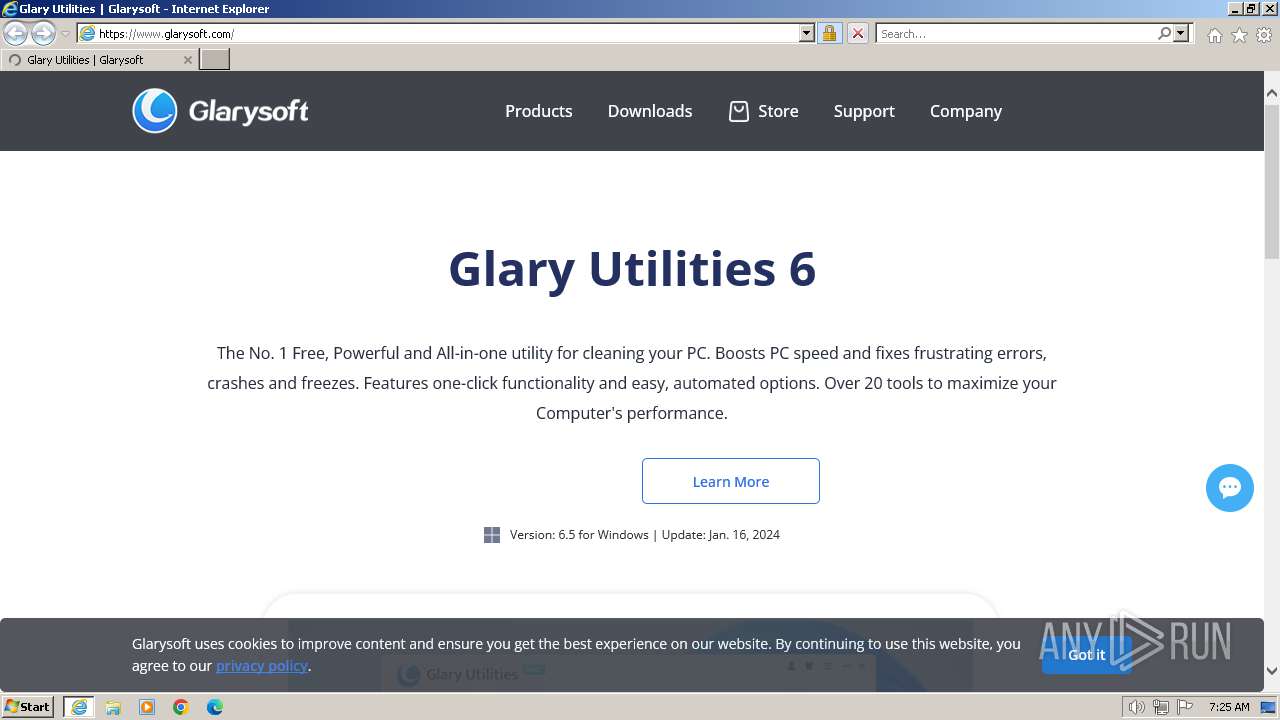Focus the browser Search box

[x=1016, y=33]
